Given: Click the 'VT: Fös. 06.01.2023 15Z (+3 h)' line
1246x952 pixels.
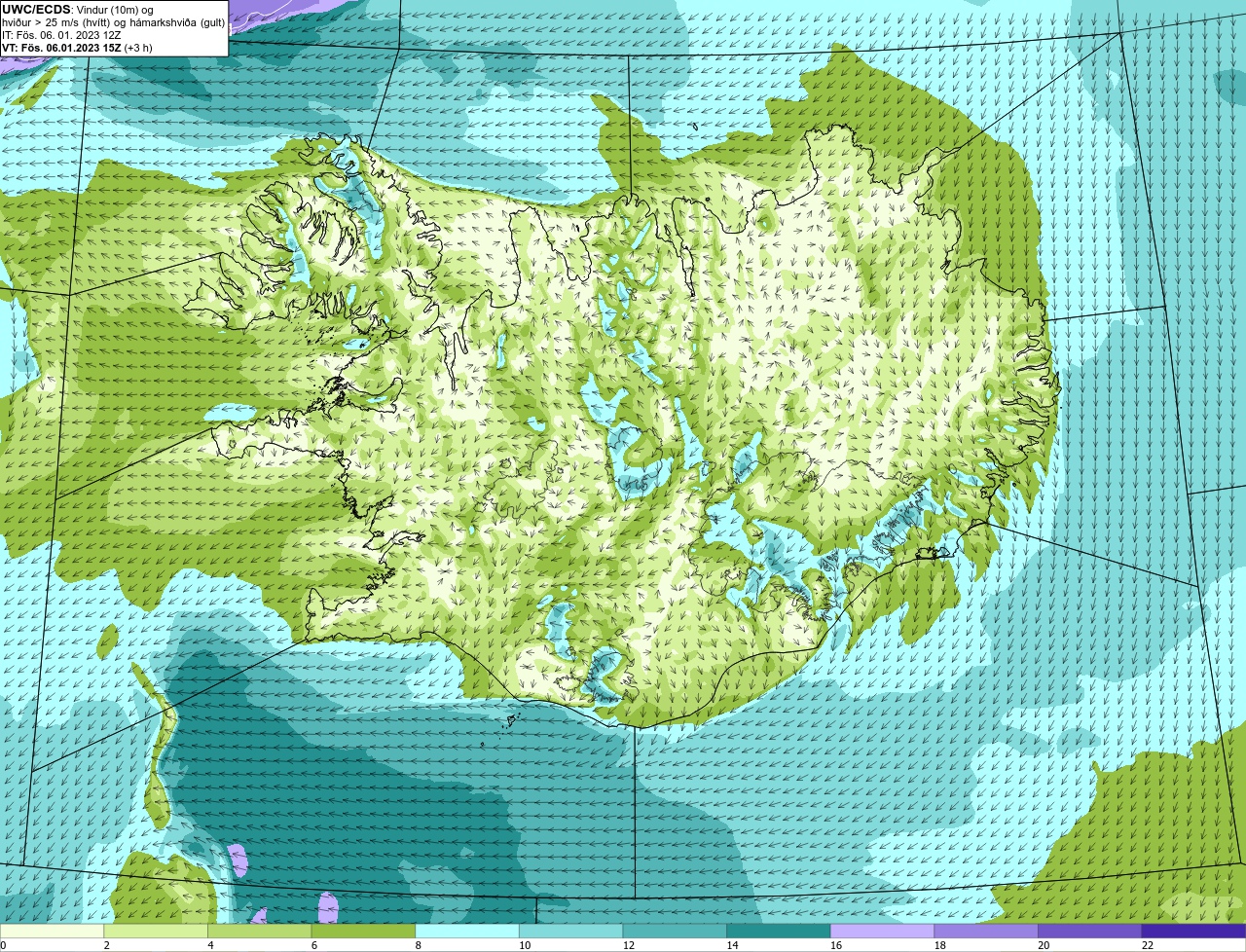Looking at the screenshot, I should [x=77, y=48].
